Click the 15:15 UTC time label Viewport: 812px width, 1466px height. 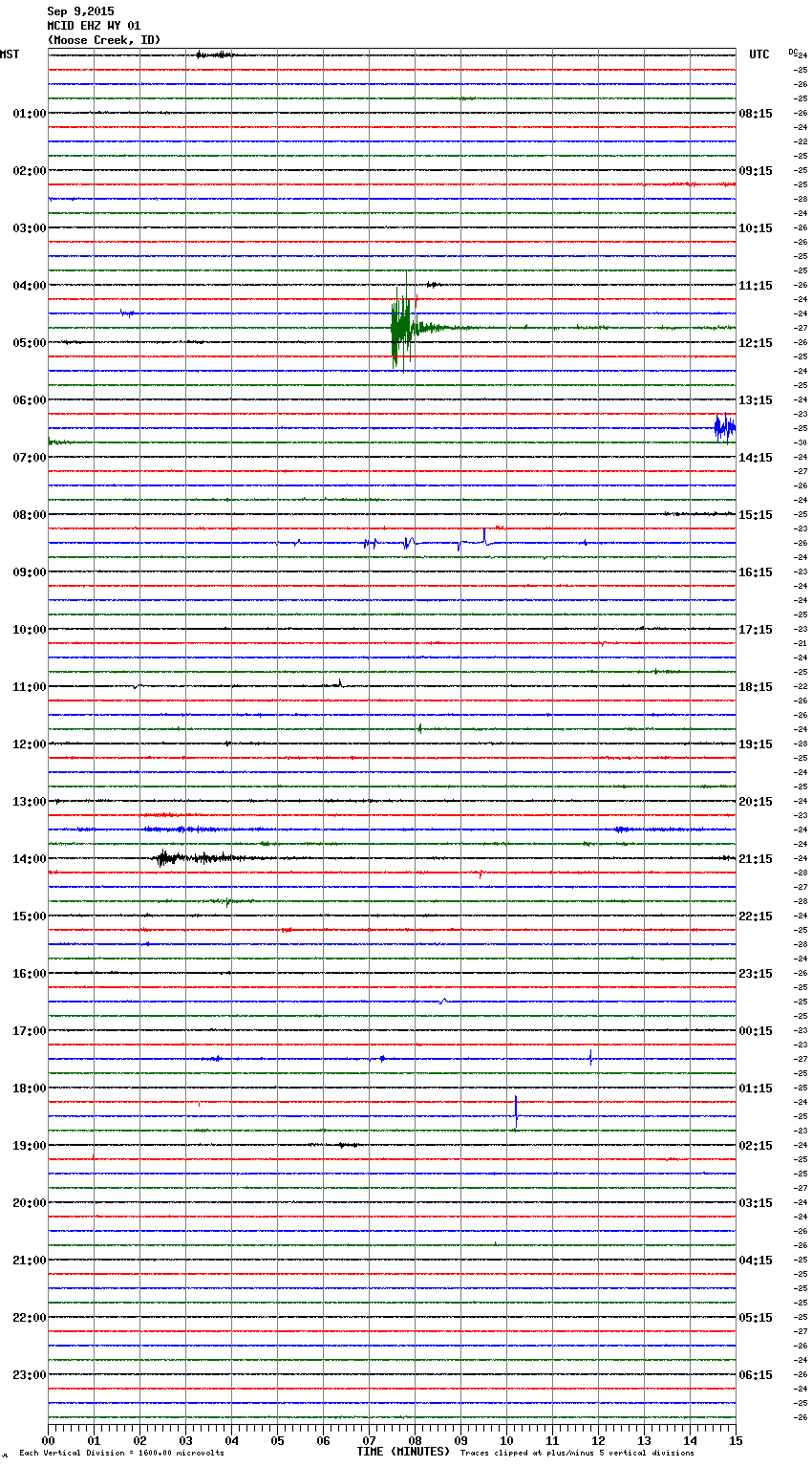756,515
